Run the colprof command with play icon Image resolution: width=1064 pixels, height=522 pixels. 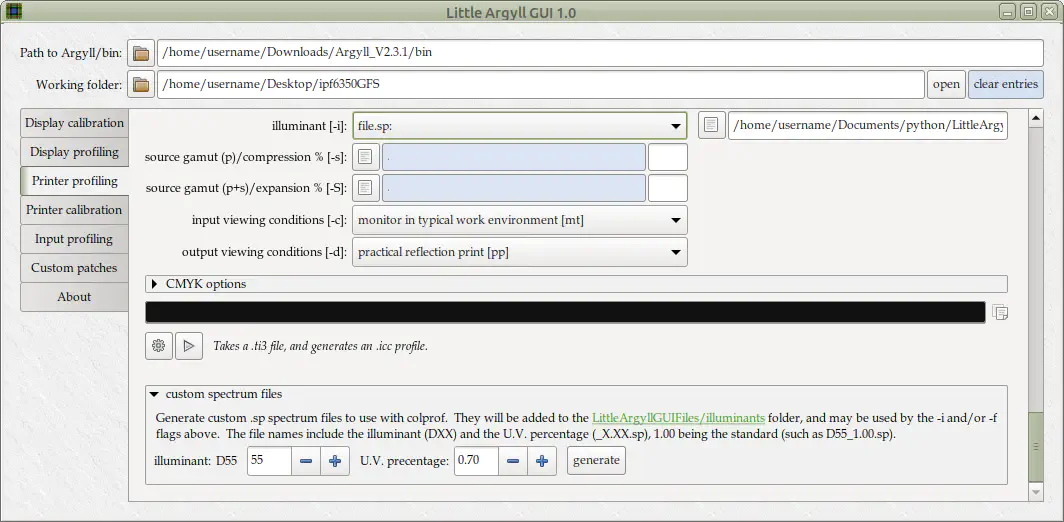click(x=189, y=346)
